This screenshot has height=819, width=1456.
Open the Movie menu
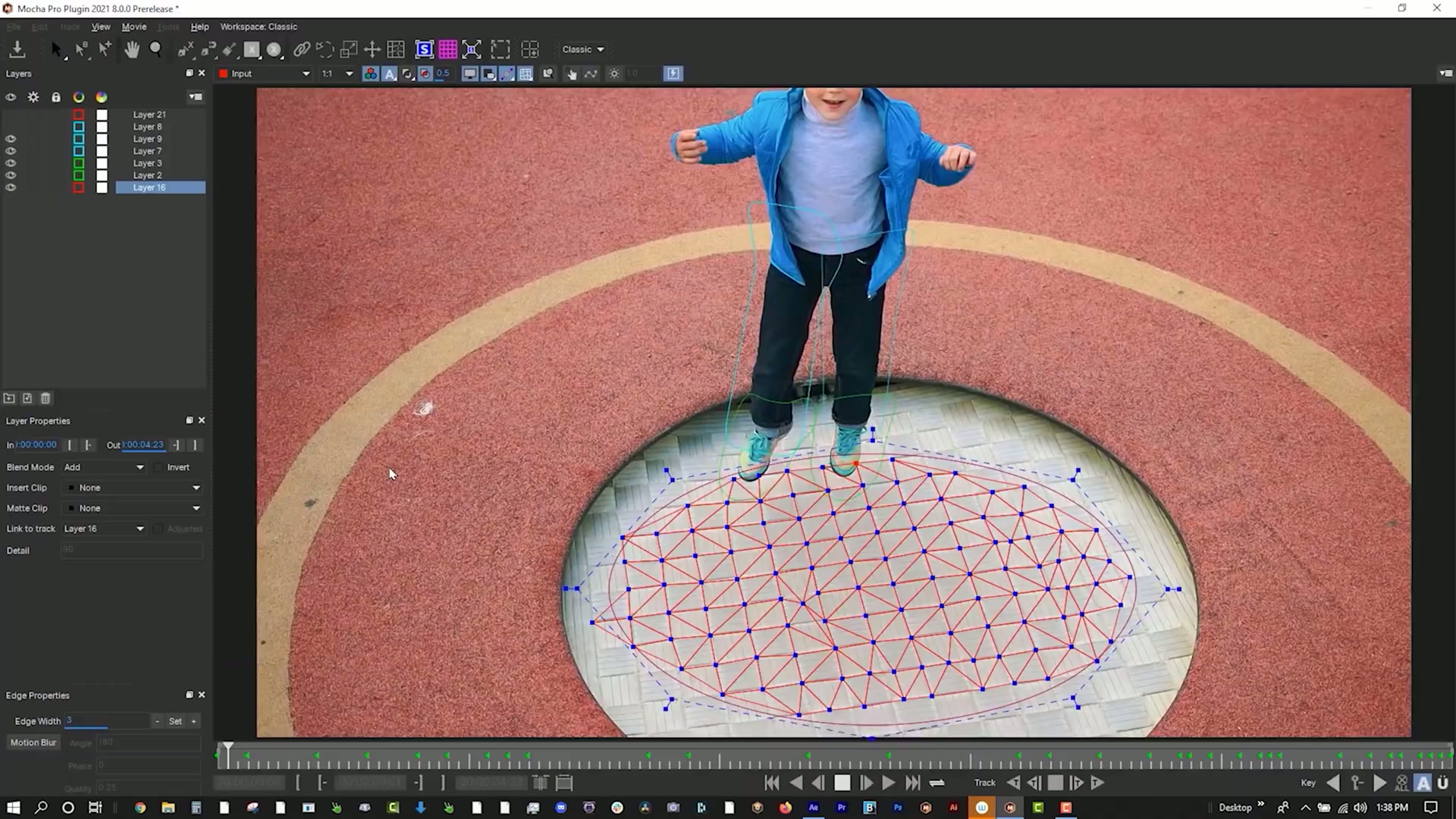[134, 27]
